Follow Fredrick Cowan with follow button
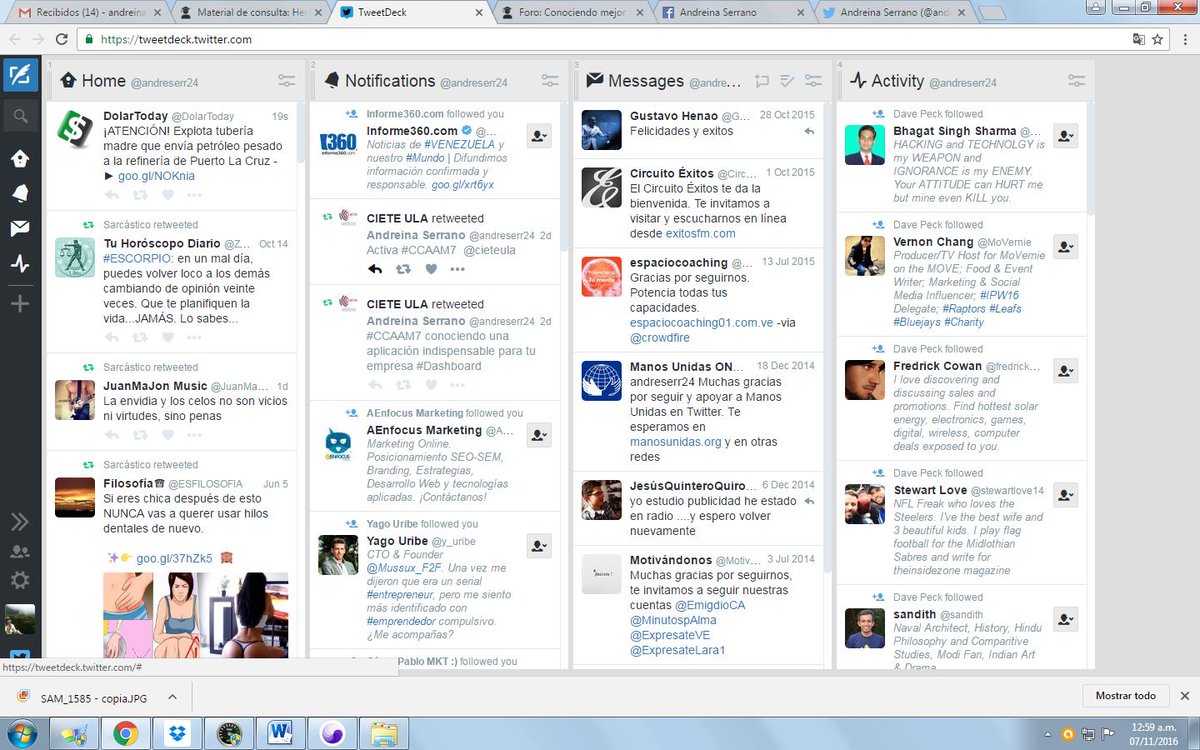 [x=1066, y=371]
